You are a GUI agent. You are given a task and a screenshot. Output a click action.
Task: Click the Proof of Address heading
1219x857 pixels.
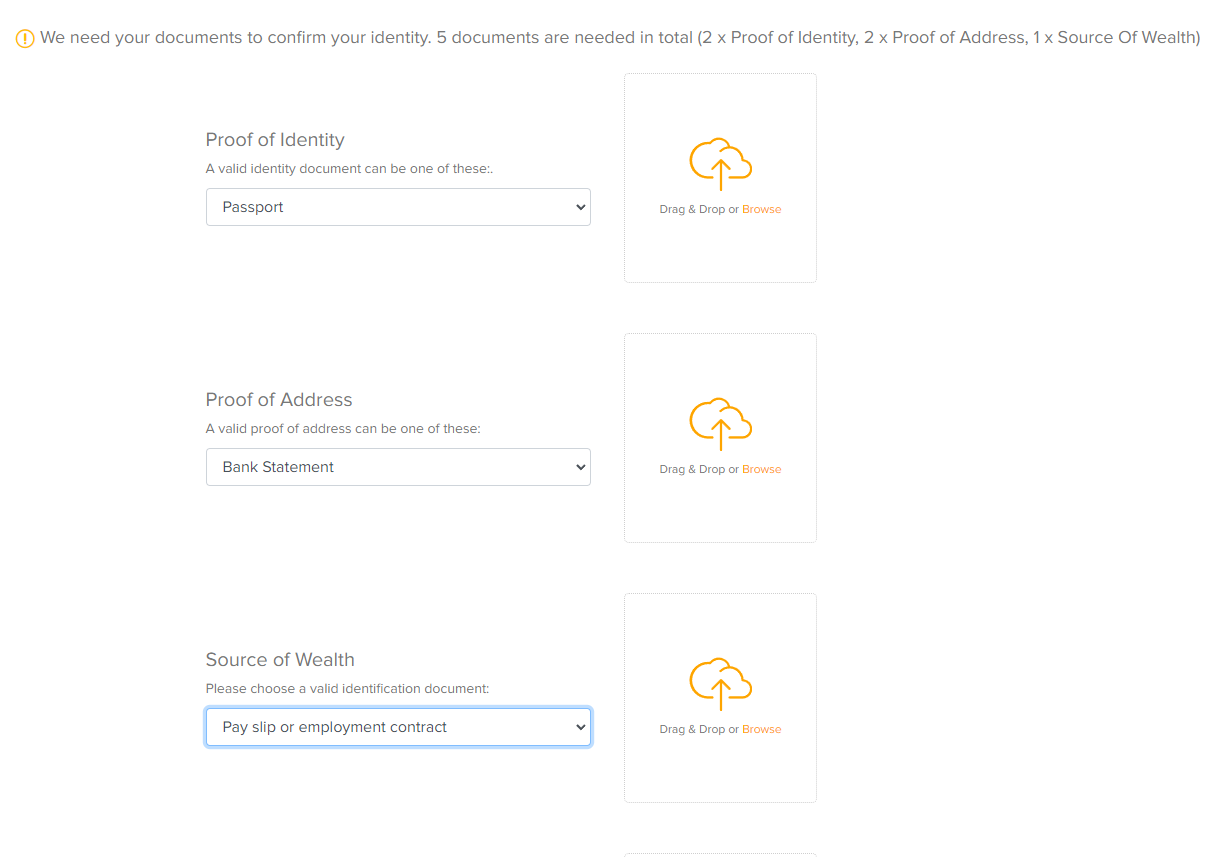(279, 400)
